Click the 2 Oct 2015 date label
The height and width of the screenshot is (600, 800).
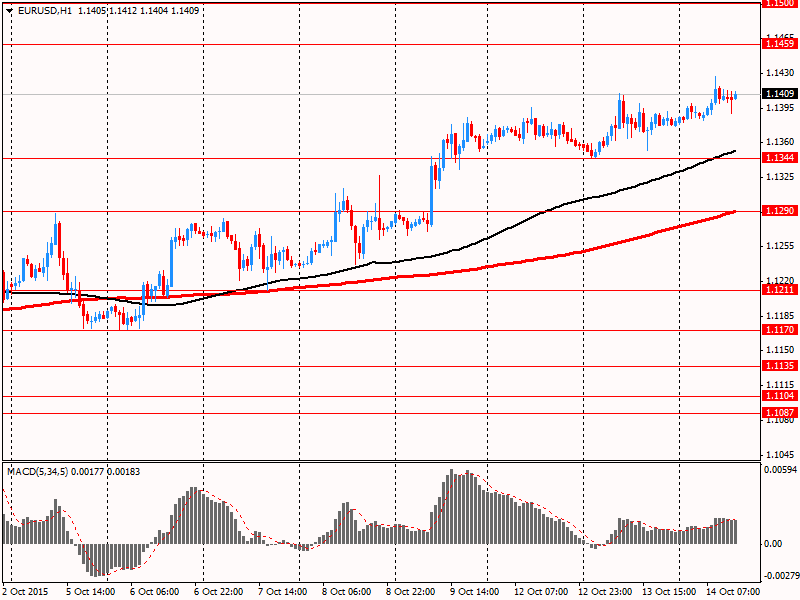pyautogui.click(x=25, y=592)
